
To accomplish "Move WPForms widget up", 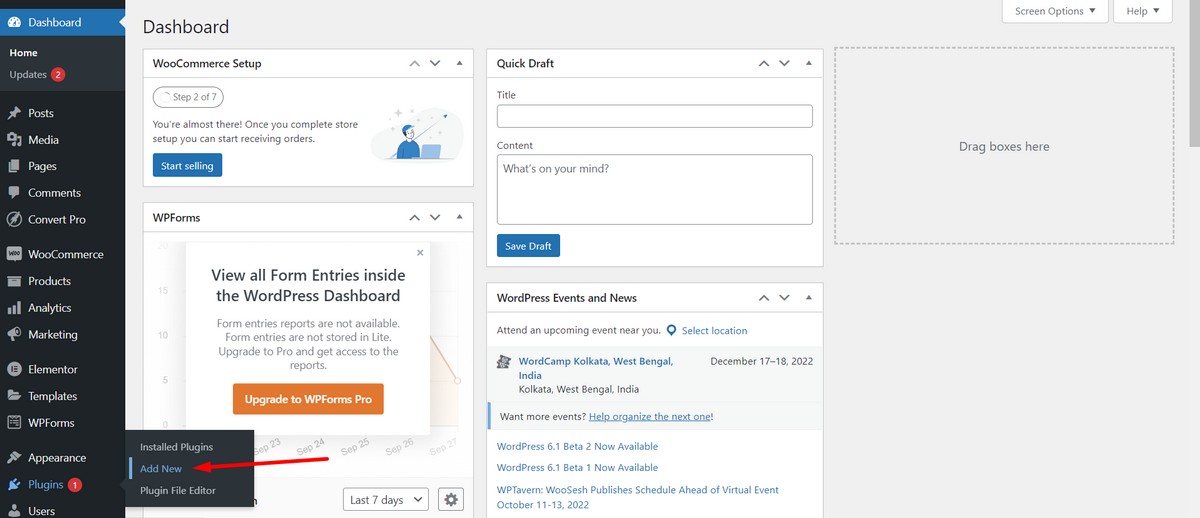I will [x=415, y=217].
